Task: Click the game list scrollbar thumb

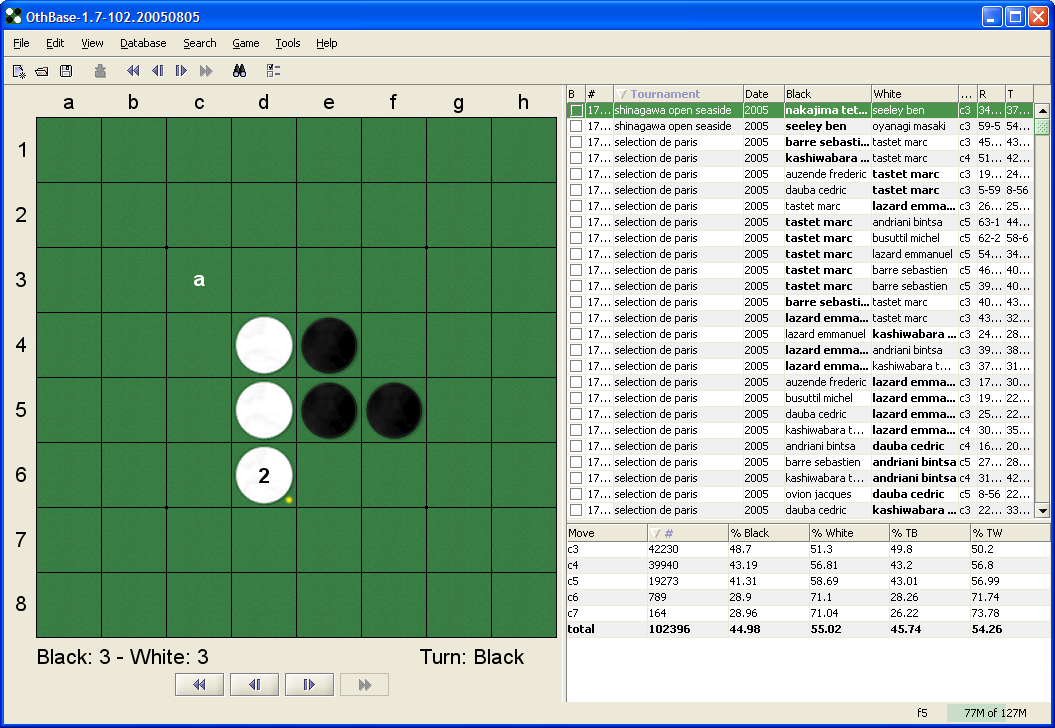Action: point(1042,126)
